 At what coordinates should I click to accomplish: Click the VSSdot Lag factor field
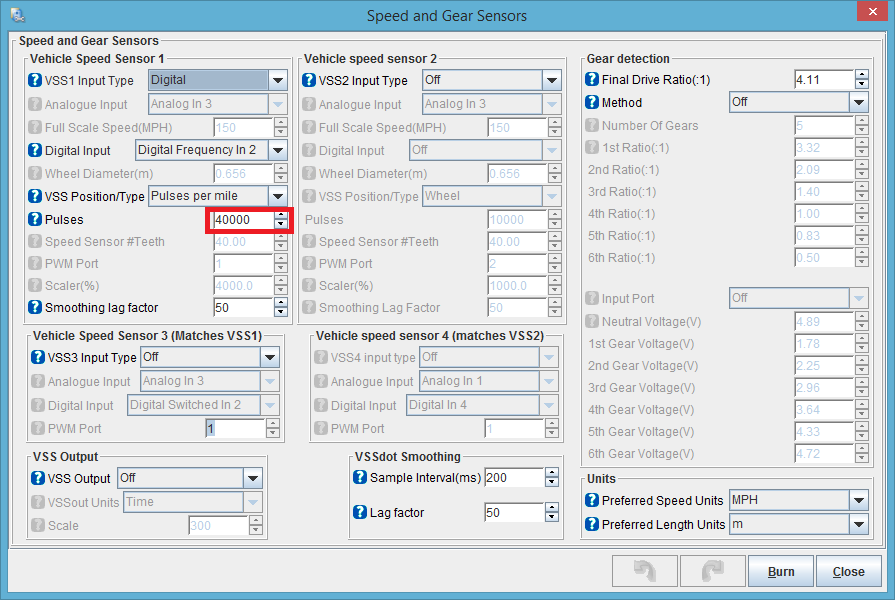coord(514,513)
